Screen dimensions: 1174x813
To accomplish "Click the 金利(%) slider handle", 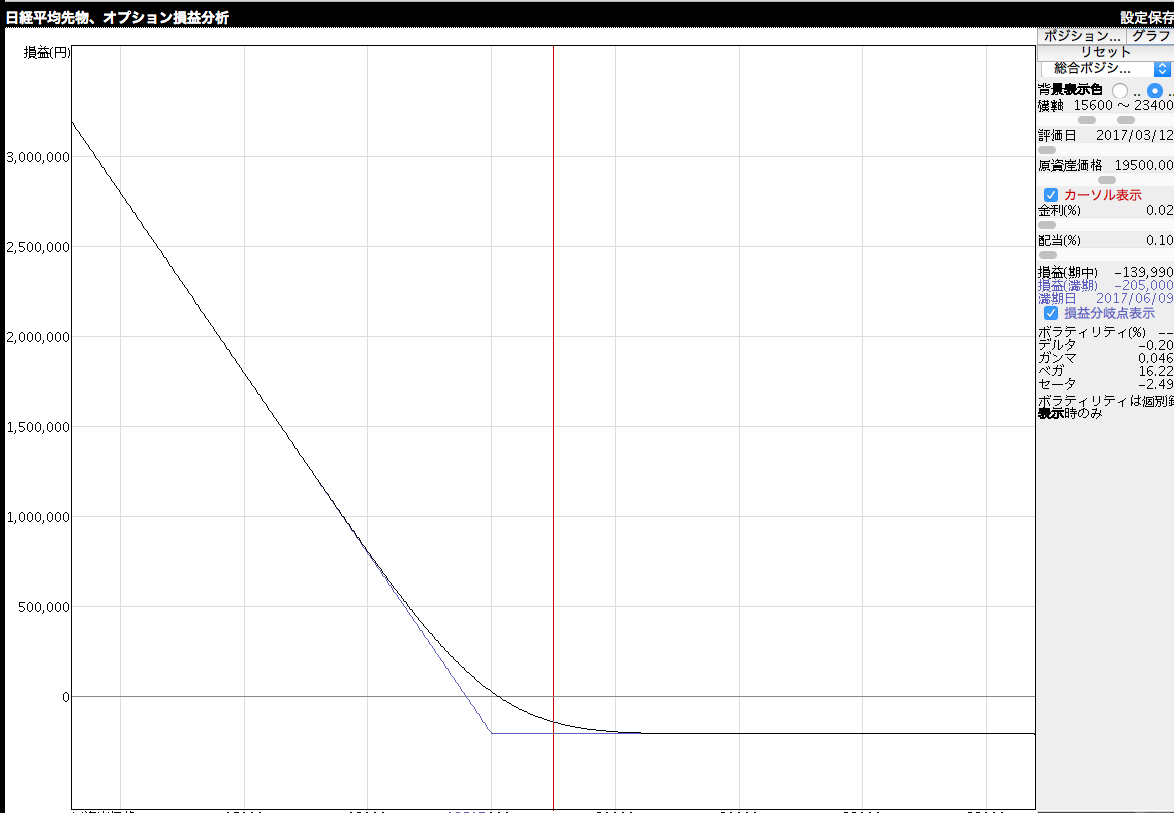I will tap(1047, 225).
